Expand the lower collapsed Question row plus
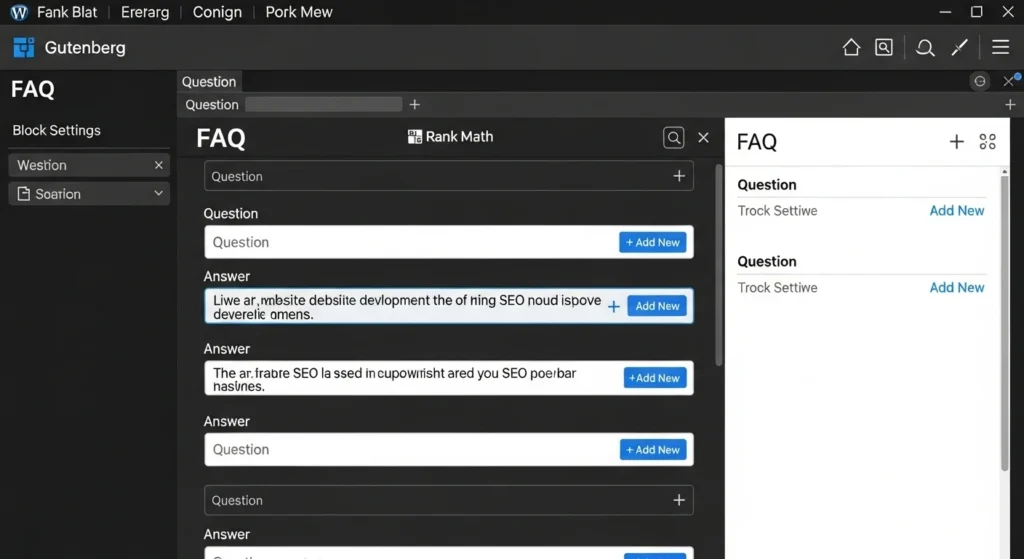 click(679, 500)
